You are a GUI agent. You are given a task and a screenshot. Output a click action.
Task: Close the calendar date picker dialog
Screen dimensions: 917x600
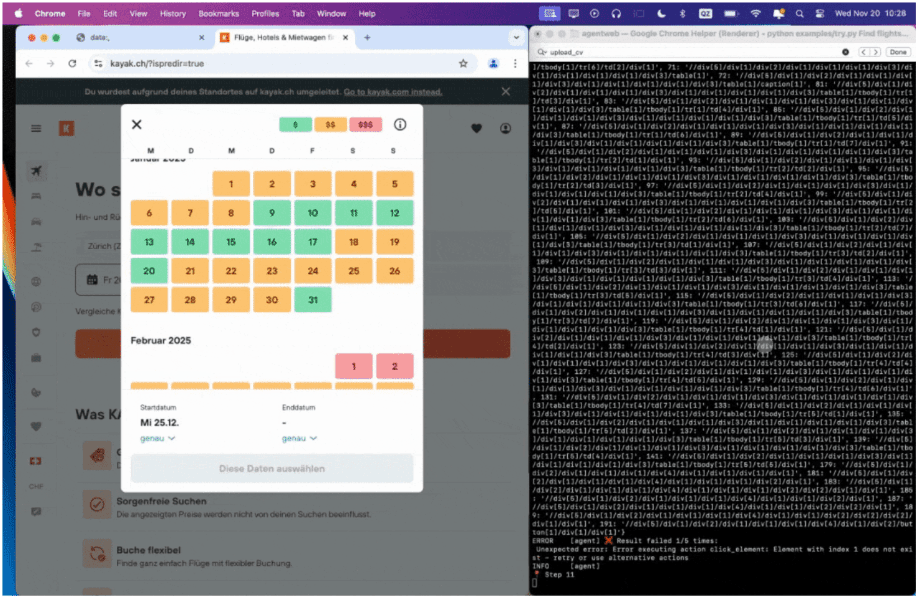coord(137,125)
